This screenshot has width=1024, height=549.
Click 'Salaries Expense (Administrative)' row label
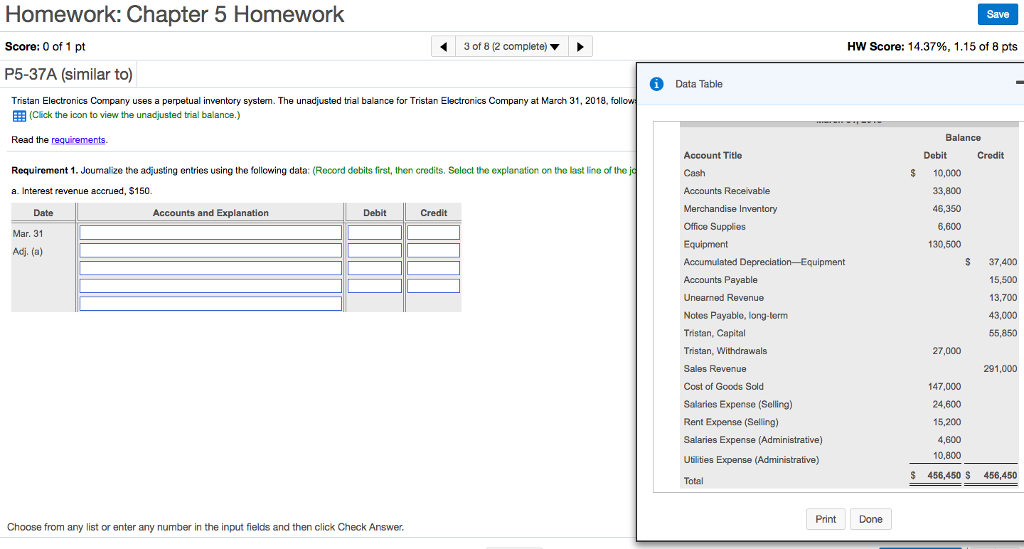coord(753,440)
